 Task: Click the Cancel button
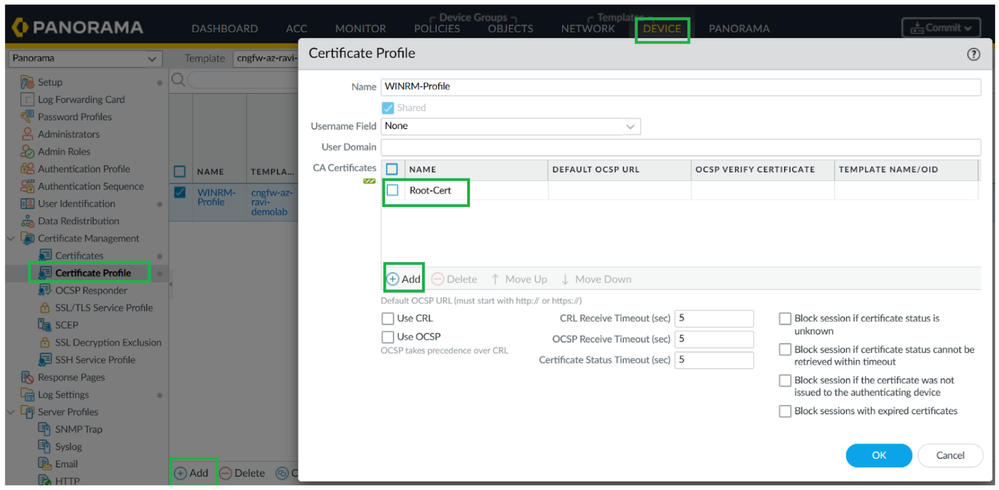950,455
